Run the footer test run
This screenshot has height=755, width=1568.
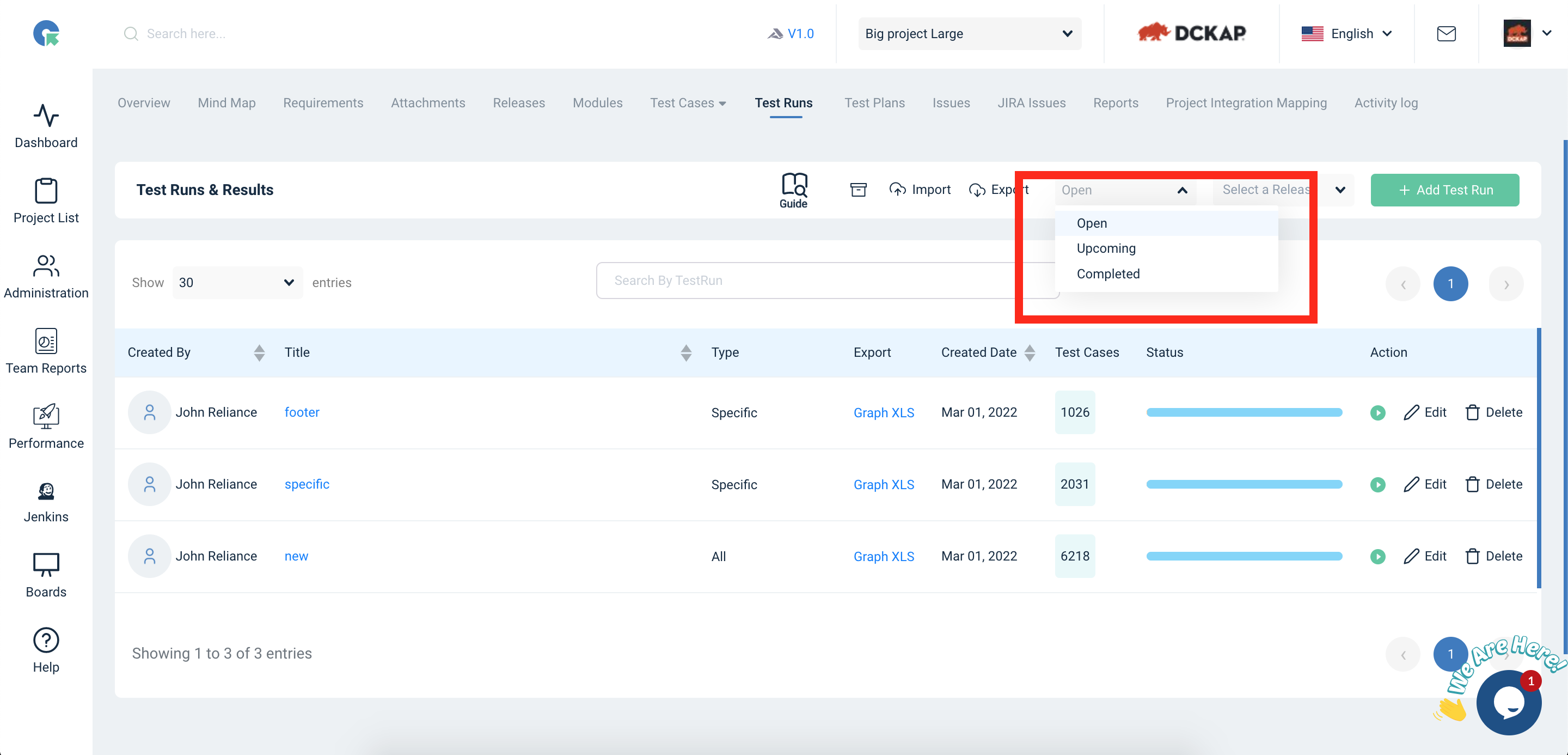click(1377, 412)
